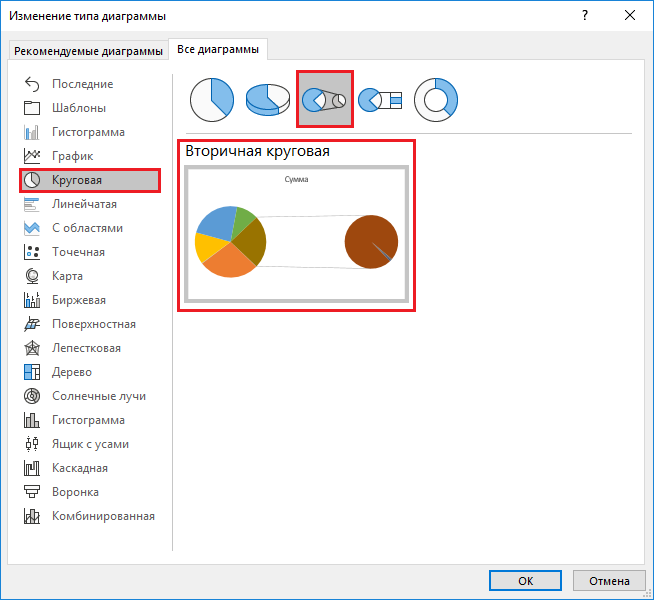
Task: Click the График line-chart icon
Action: (32, 156)
